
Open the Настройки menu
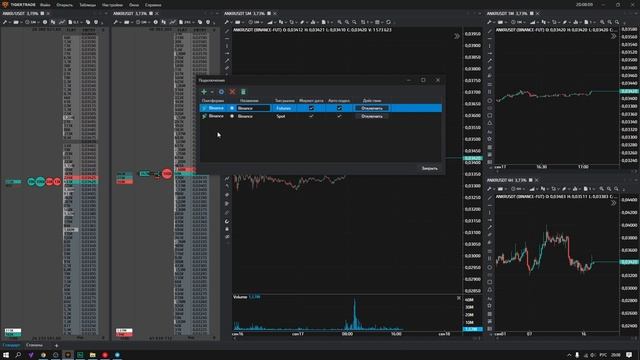pyautogui.click(x=112, y=5)
